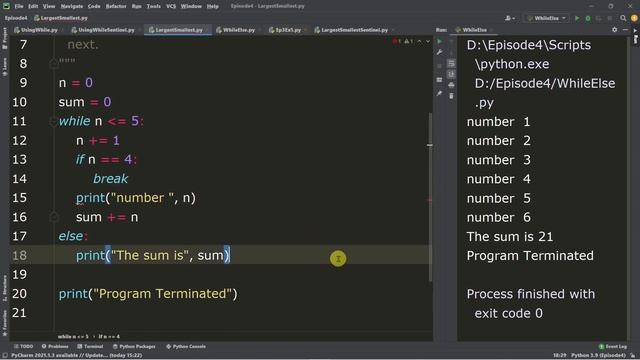Open the user account icon dropdown
640x360 pixels.
pos(510,18)
